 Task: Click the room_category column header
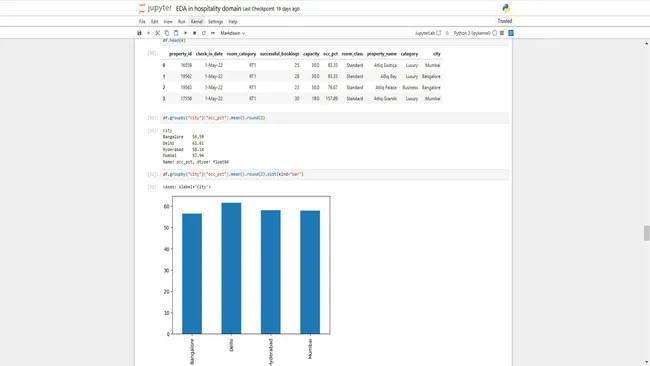coord(241,54)
